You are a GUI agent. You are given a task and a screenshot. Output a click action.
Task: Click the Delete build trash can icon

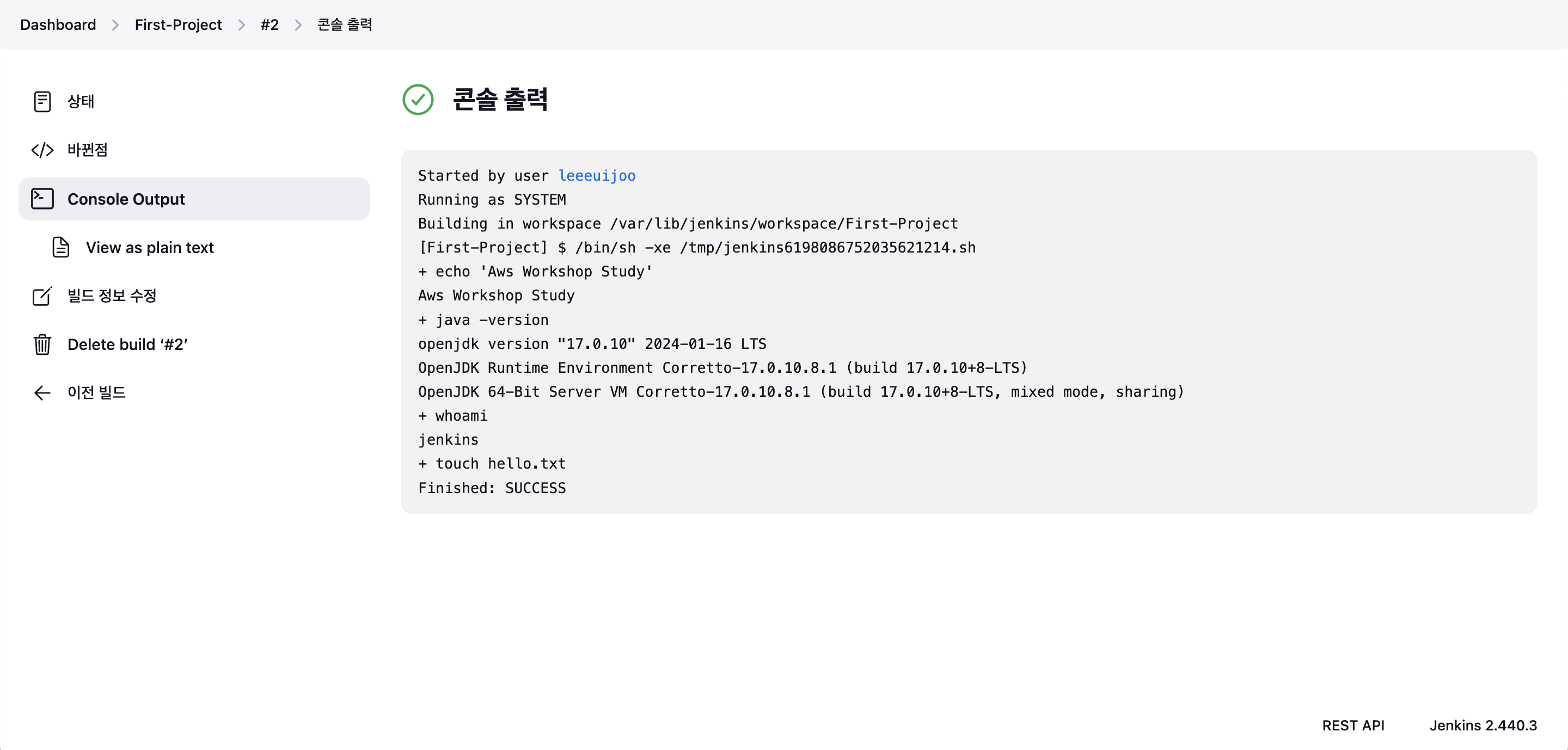[42, 345]
